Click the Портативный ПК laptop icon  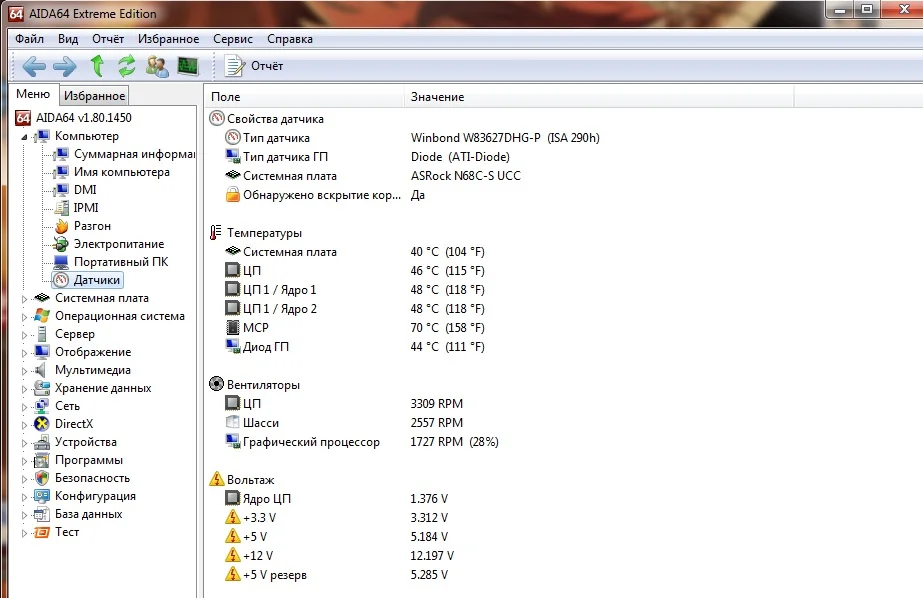coord(61,262)
